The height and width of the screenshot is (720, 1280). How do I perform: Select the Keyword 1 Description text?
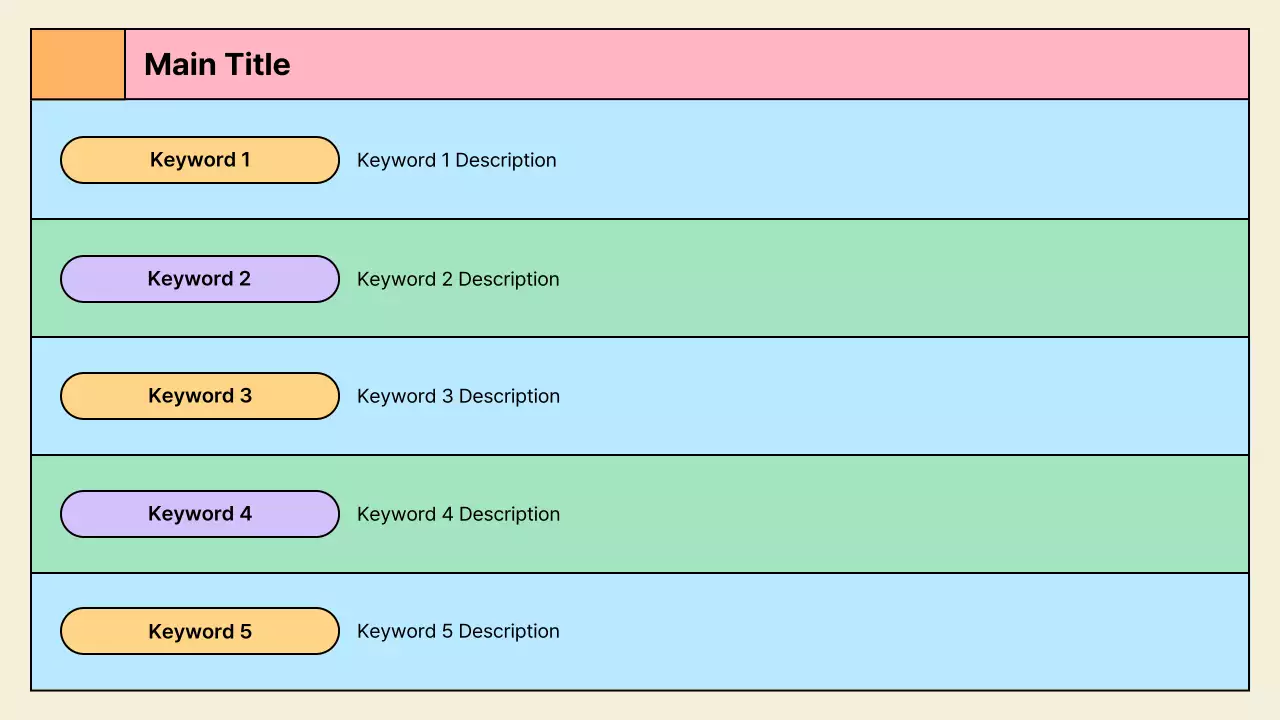tap(456, 160)
